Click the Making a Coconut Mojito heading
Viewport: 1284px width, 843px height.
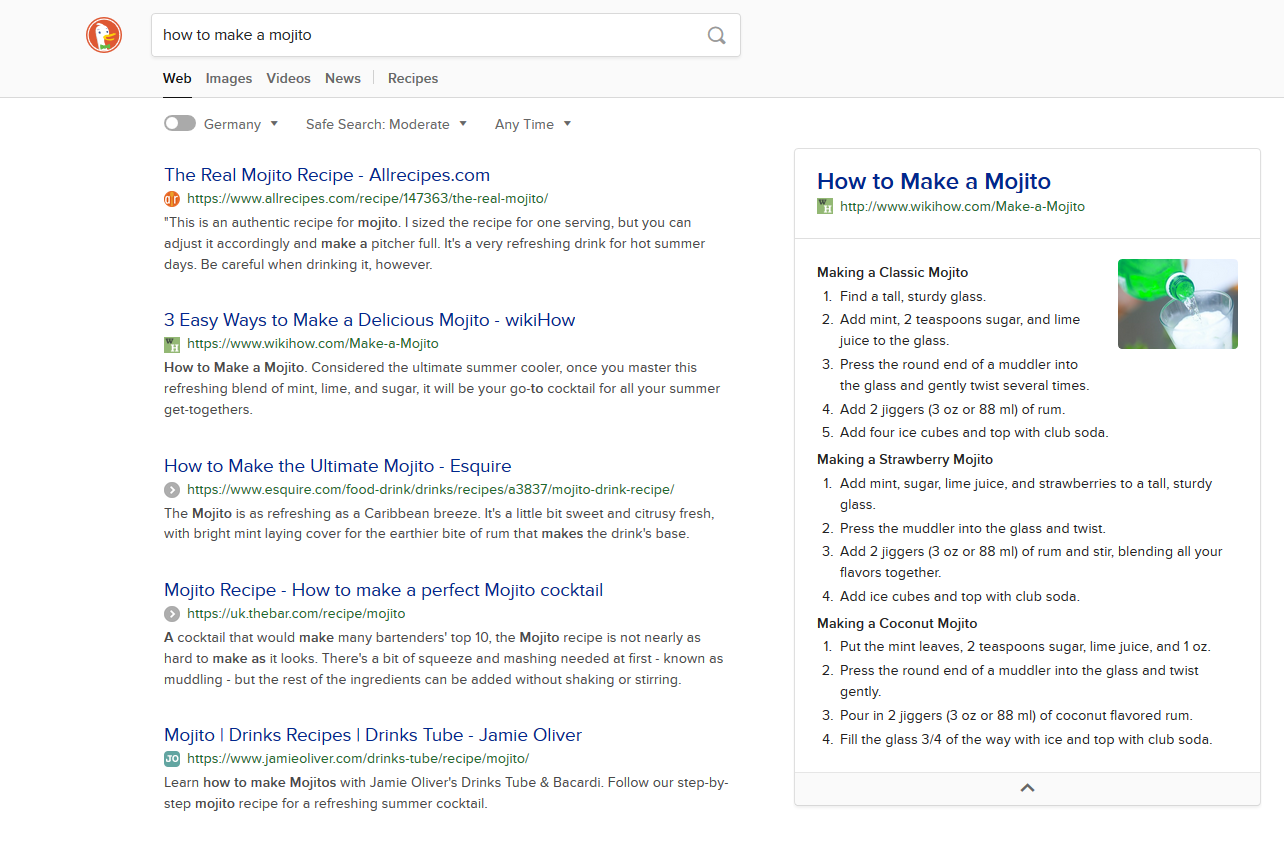(897, 623)
